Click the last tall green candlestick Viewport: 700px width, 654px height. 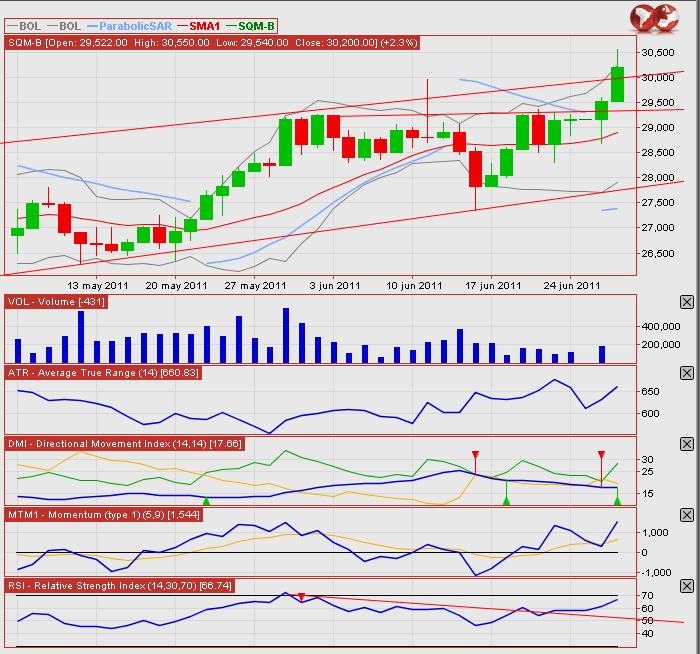(617, 84)
